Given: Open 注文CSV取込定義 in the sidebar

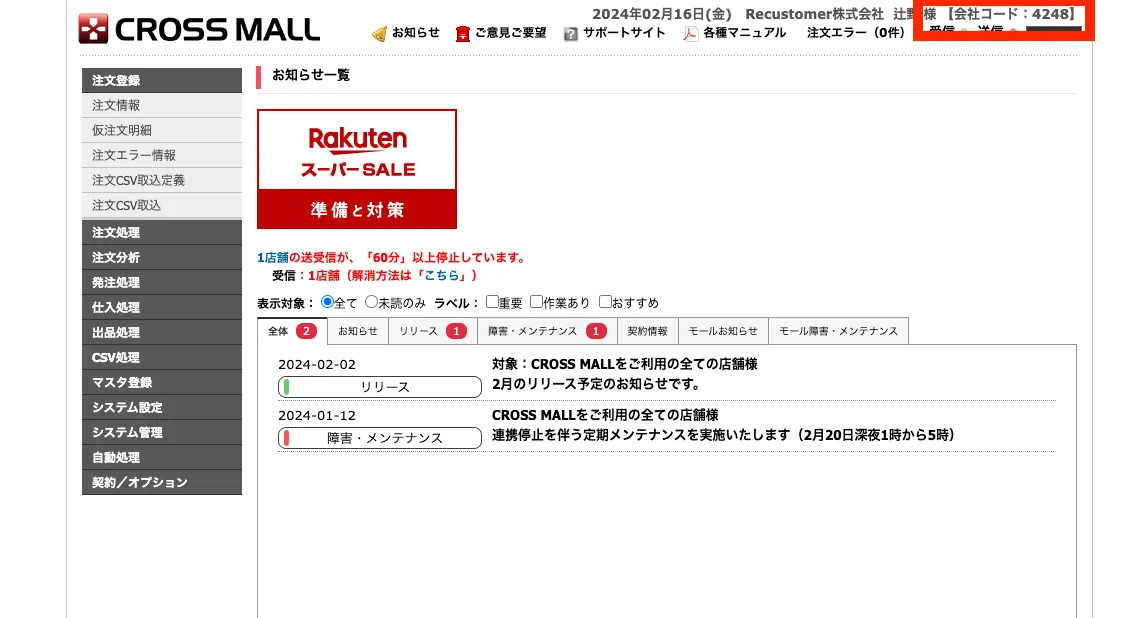Looking at the screenshot, I should pos(162,180).
